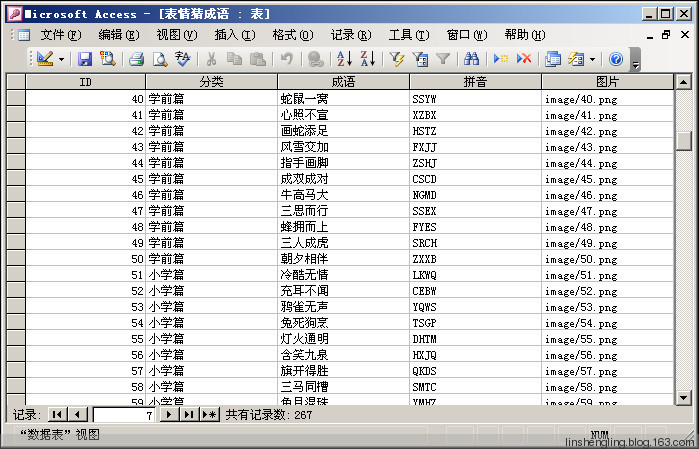Click the Apply Filter funnel icon
The height and width of the screenshot is (449, 699).
point(443,59)
